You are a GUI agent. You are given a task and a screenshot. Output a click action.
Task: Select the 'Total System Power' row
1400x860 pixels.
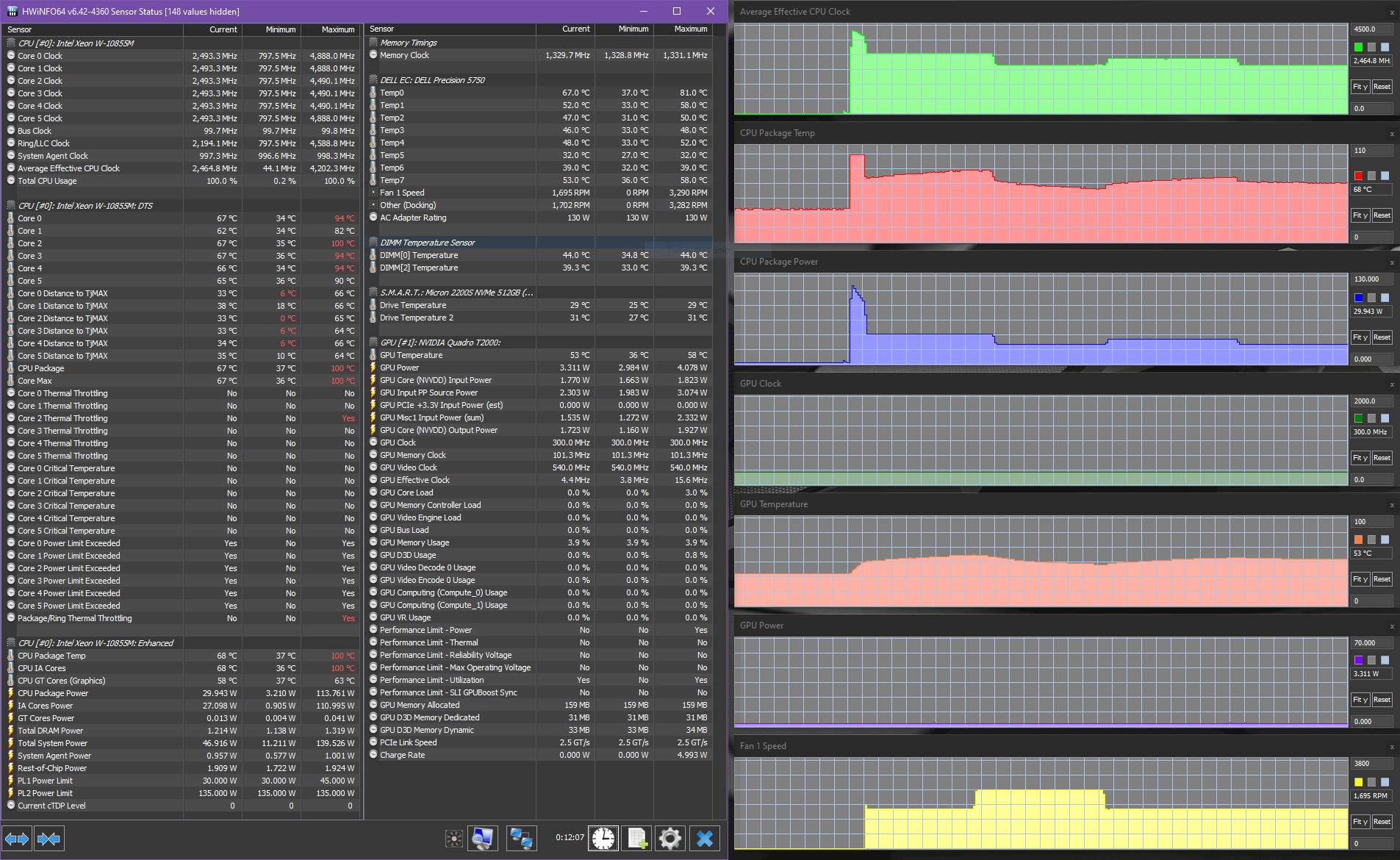point(181,743)
